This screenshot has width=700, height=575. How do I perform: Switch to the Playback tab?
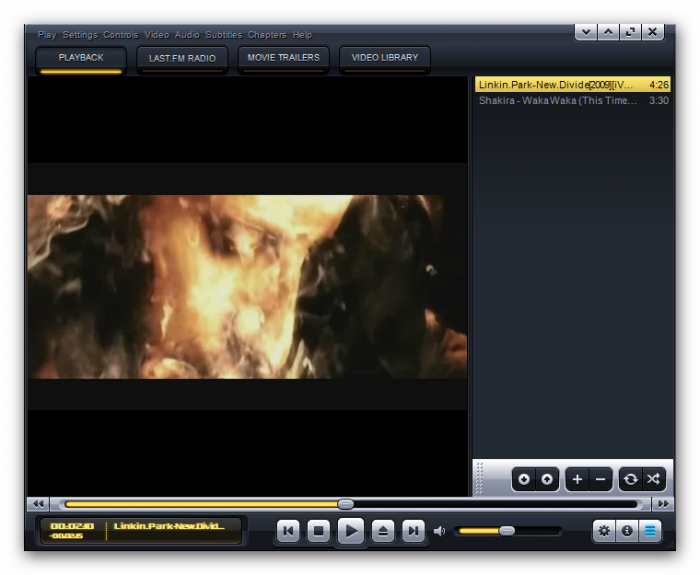pos(81,60)
